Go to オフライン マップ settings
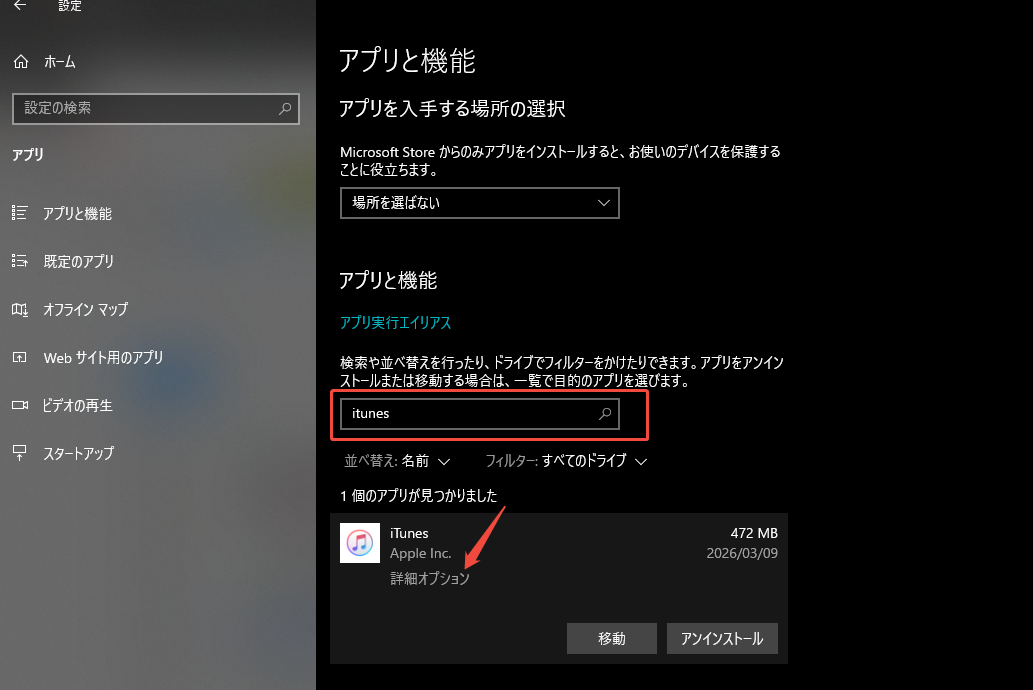The width and height of the screenshot is (1033, 690). pos(85,309)
